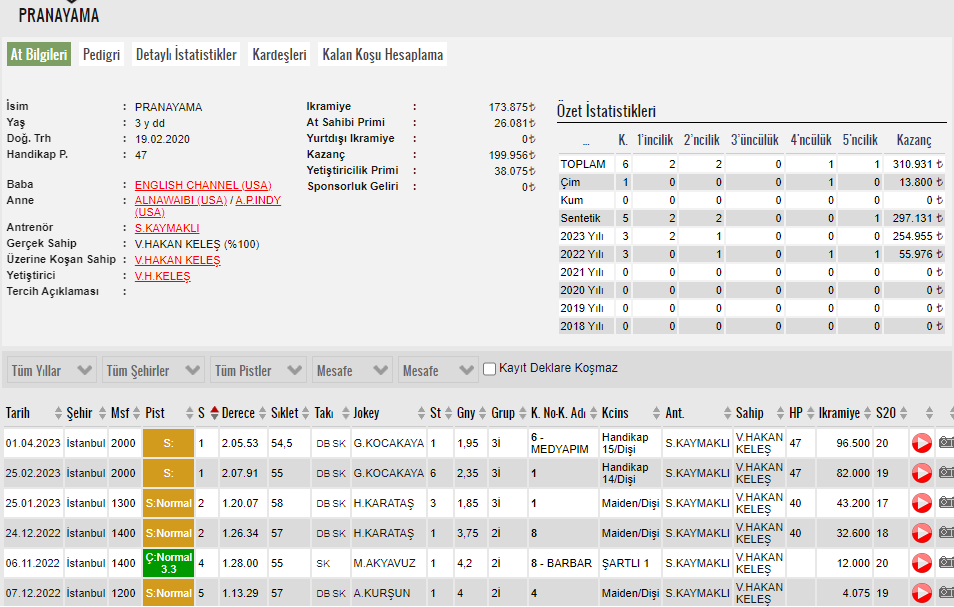Viewport: 954px width, 607px height.
Task: Expand the Tüm Şehirler dropdown
Action: coord(153,371)
